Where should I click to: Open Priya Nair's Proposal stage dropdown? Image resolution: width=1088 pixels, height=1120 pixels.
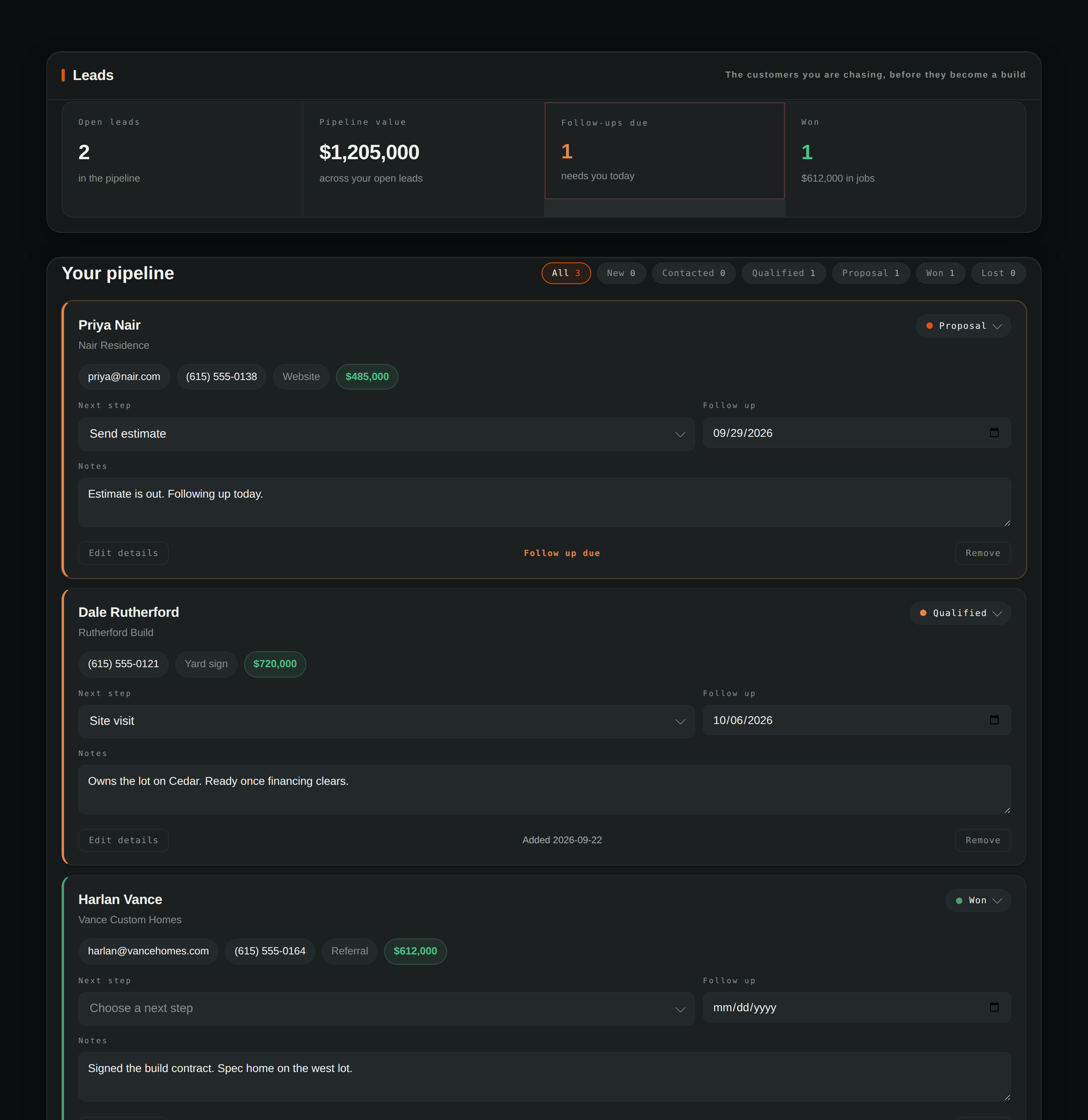click(x=963, y=326)
